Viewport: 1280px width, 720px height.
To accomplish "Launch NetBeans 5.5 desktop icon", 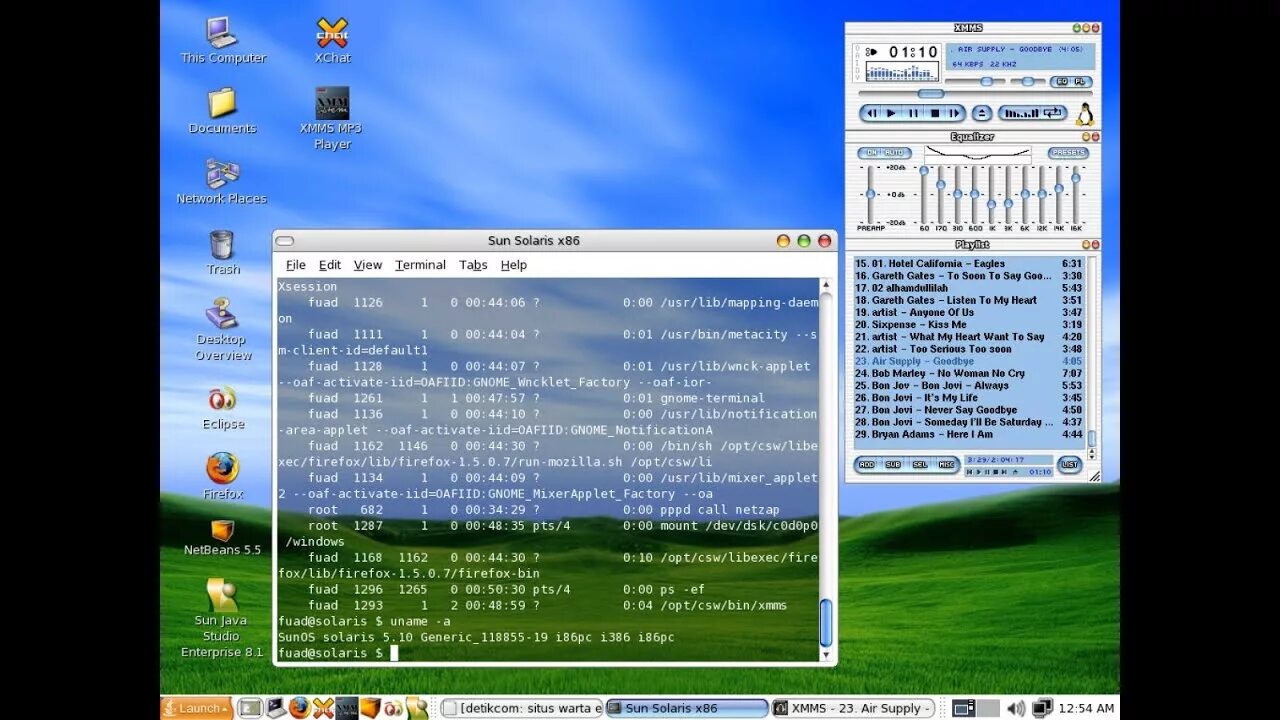I will 222,537.
